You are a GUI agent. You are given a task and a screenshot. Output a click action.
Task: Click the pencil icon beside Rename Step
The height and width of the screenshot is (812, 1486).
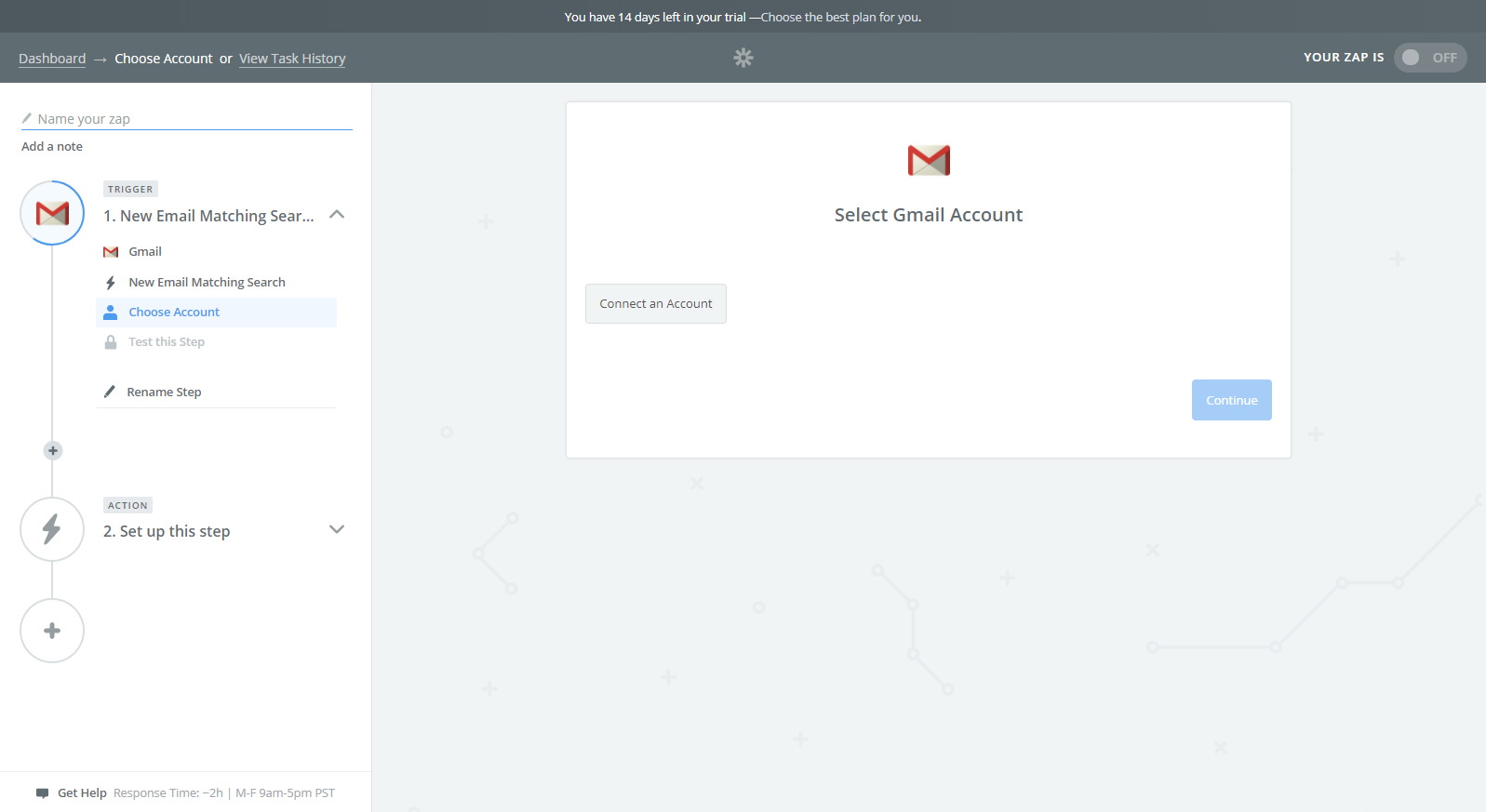pos(110,392)
